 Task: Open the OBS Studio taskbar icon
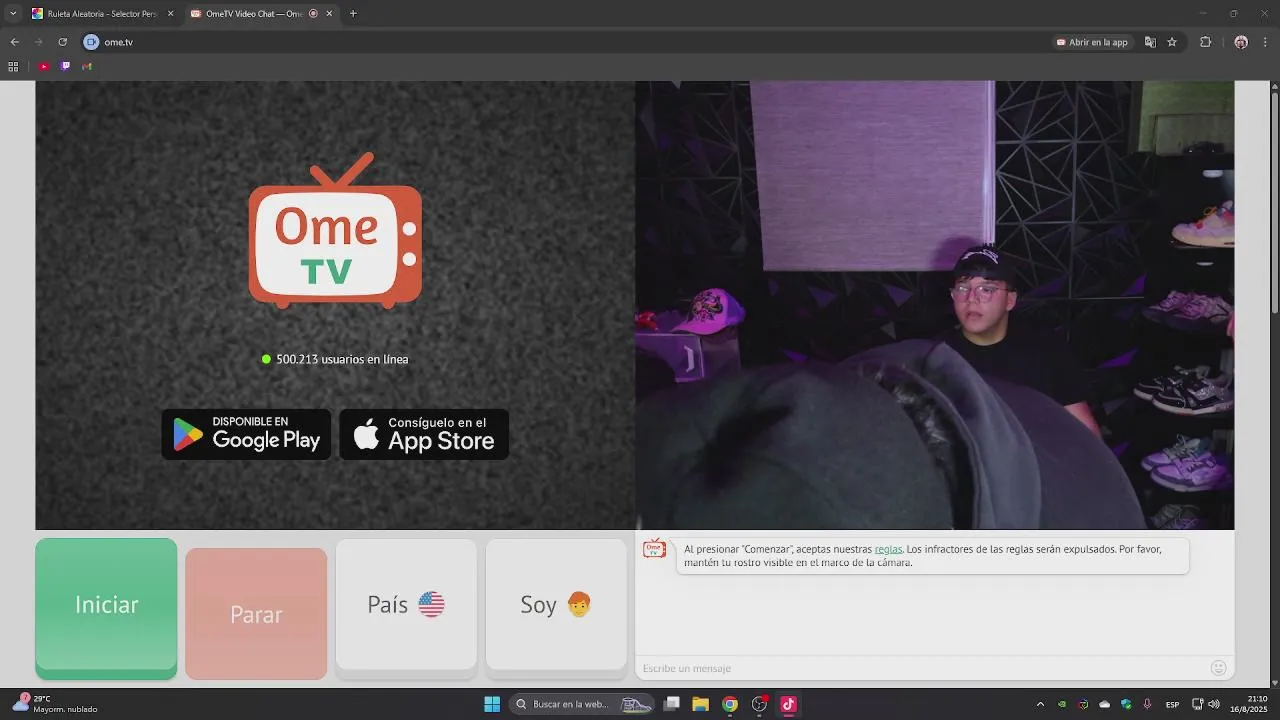[x=759, y=704]
